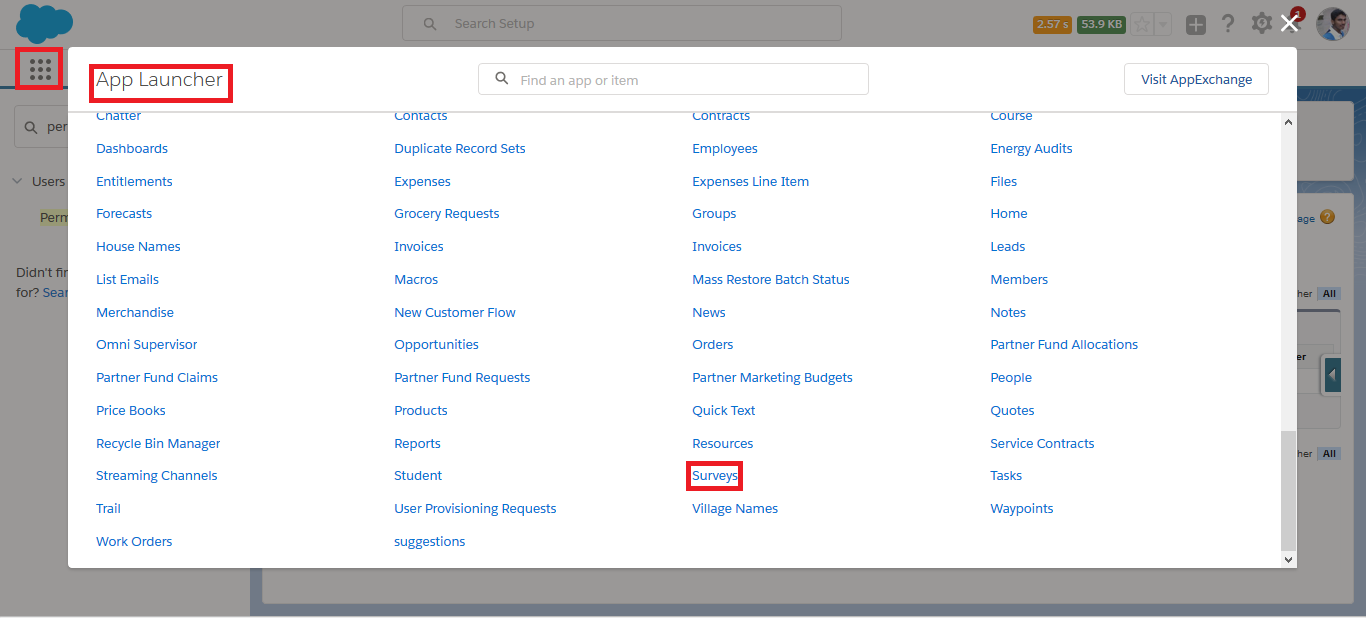
Task: Open Reports
Action: (417, 443)
